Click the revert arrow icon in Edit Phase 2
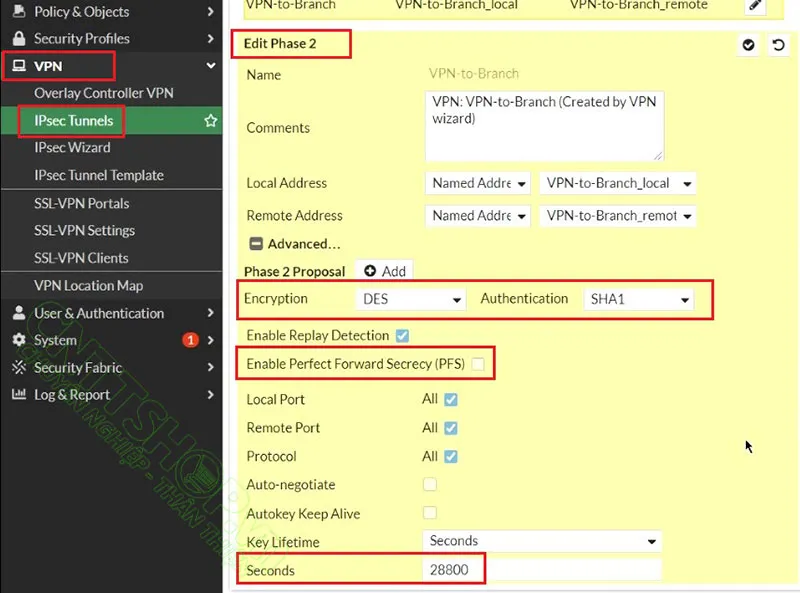The height and width of the screenshot is (593, 800). coord(778,45)
